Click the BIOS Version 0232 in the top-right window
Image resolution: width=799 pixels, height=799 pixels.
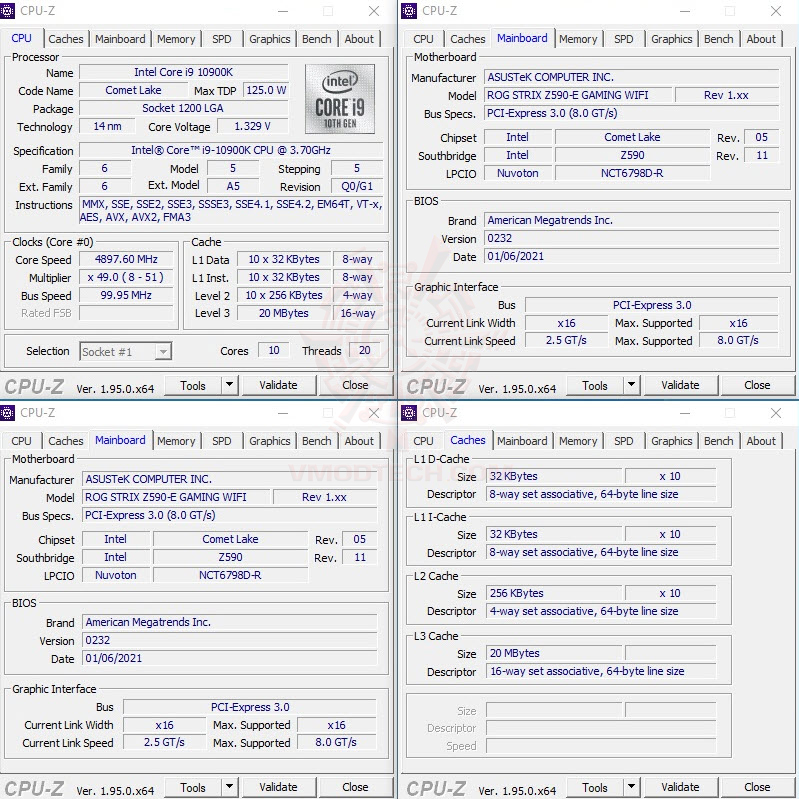coord(631,238)
